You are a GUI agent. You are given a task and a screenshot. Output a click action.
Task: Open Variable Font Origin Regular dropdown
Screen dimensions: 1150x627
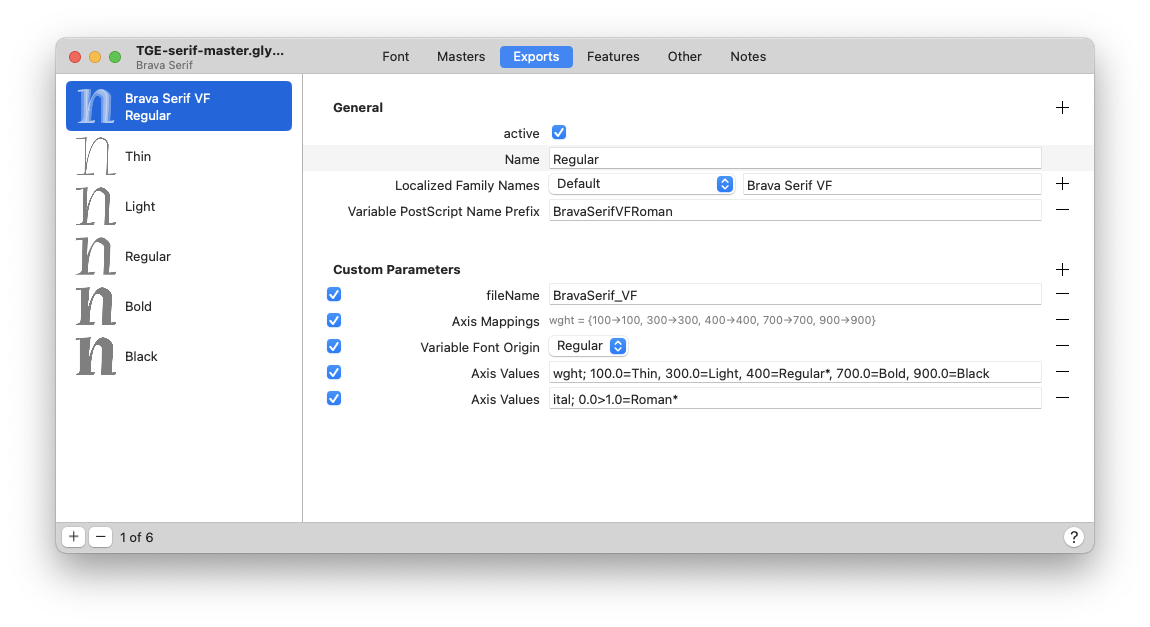(x=588, y=346)
